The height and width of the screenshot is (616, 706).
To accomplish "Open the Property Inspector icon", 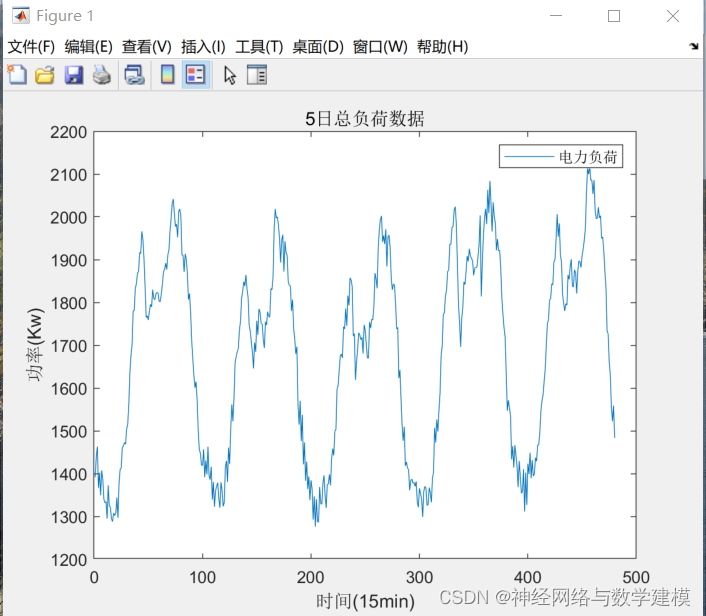I will click(257, 75).
